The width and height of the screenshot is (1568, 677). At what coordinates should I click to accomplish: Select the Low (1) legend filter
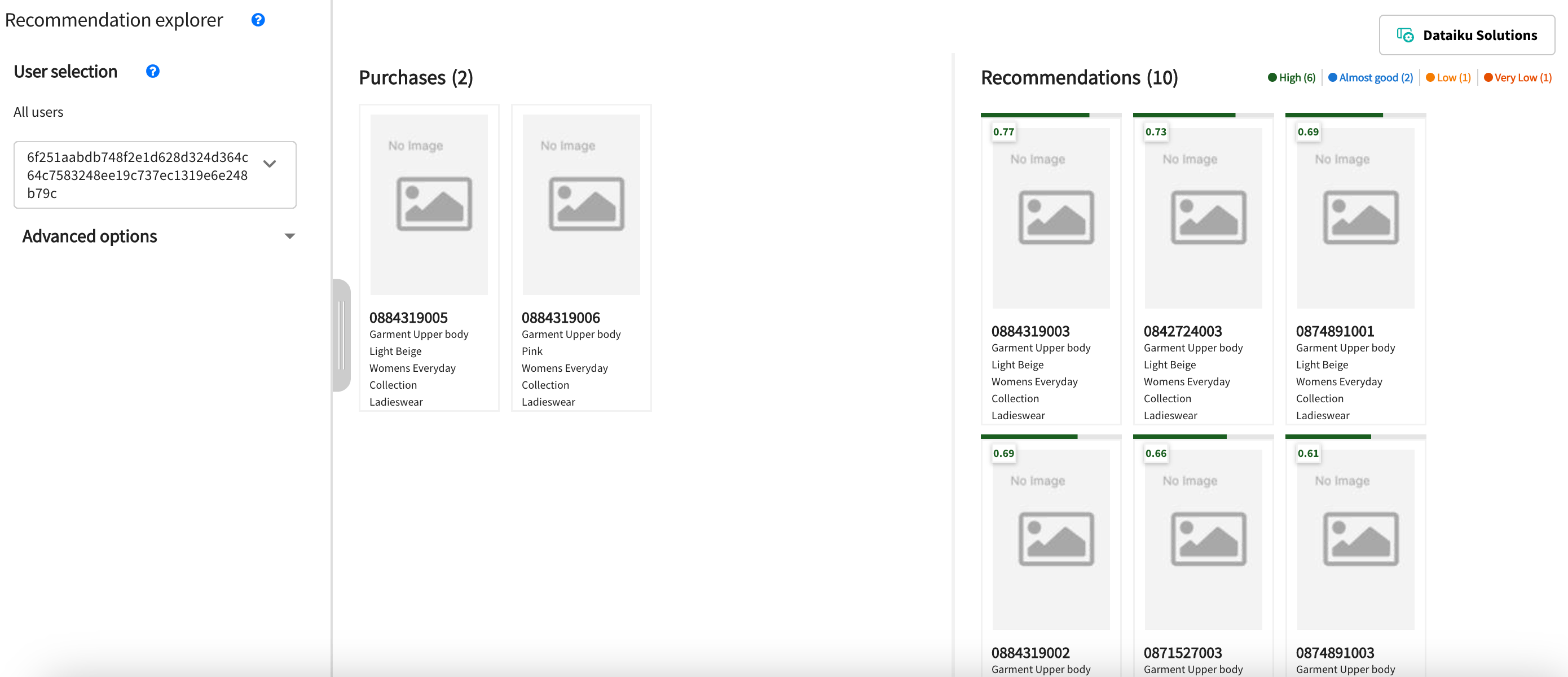tap(1448, 77)
